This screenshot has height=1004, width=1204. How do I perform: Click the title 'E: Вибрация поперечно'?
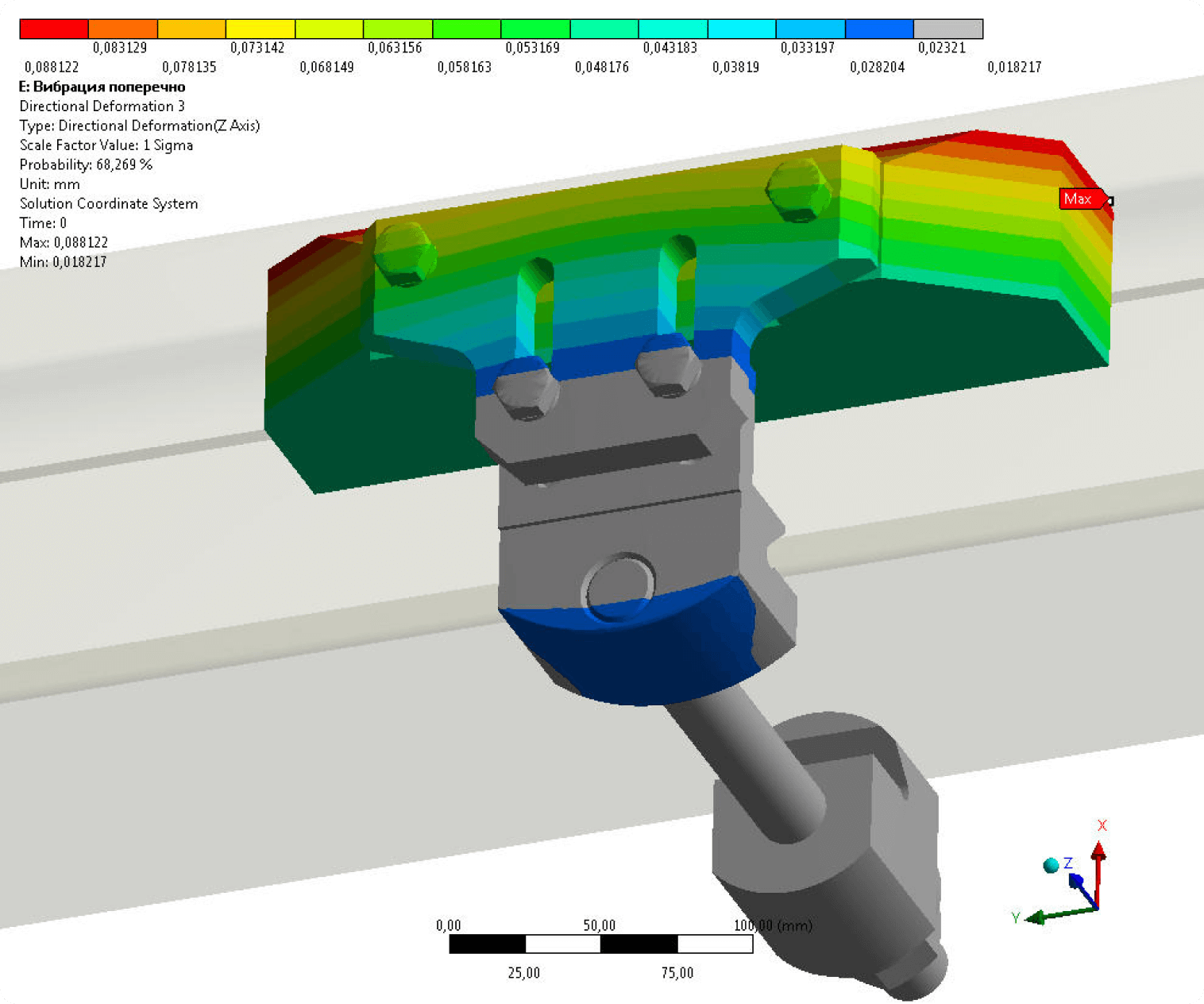click(102, 87)
